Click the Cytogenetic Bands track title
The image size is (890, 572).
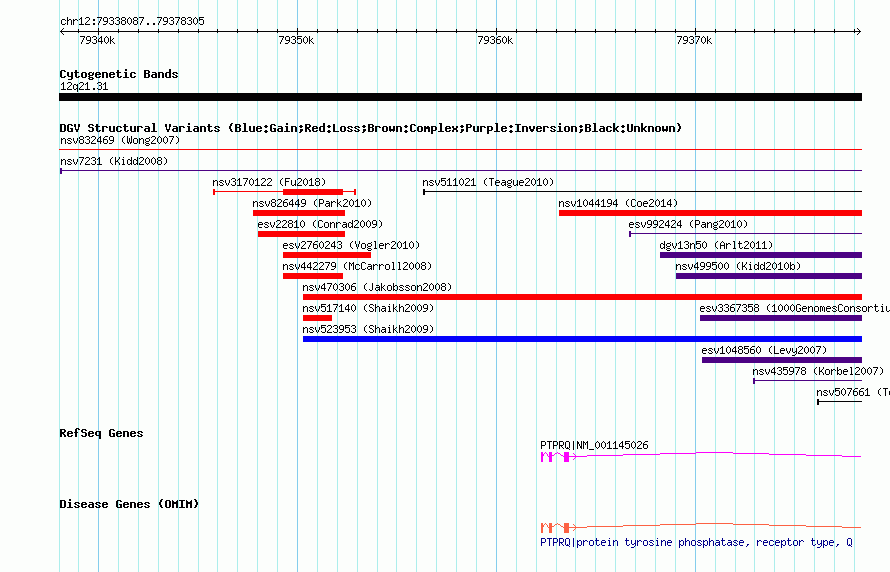(x=119, y=74)
